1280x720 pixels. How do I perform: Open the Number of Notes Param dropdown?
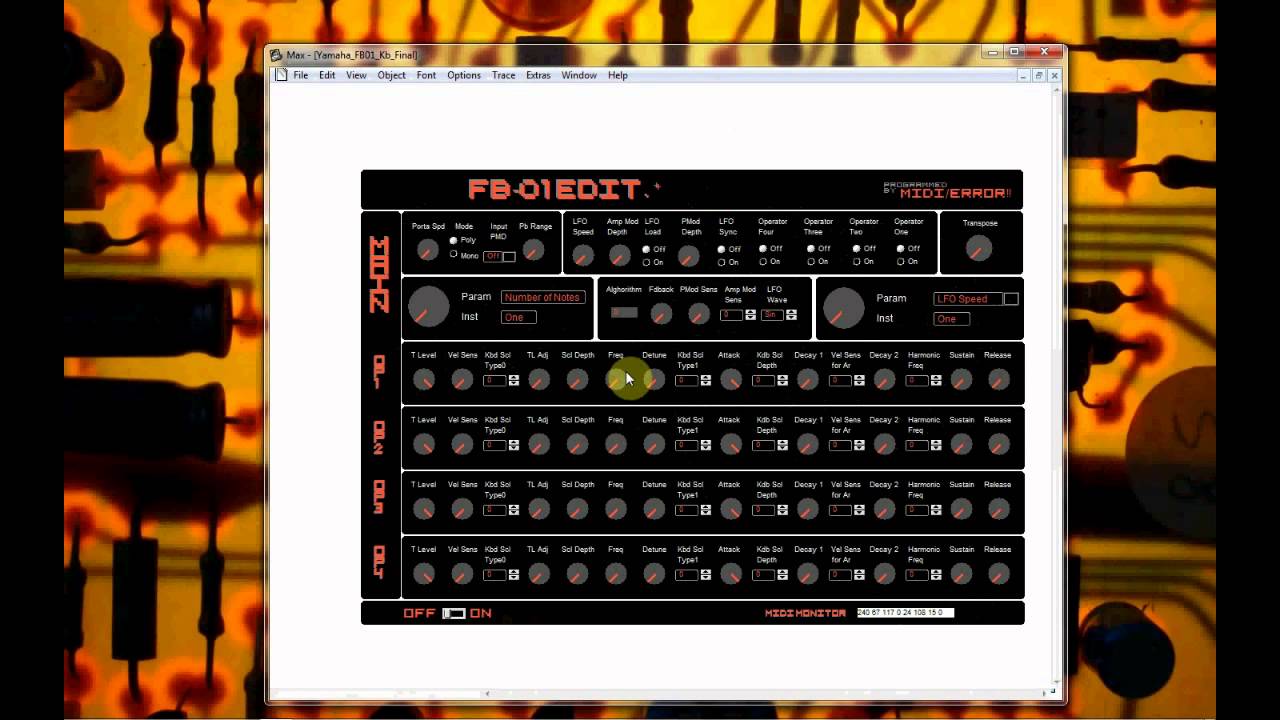pos(543,297)
